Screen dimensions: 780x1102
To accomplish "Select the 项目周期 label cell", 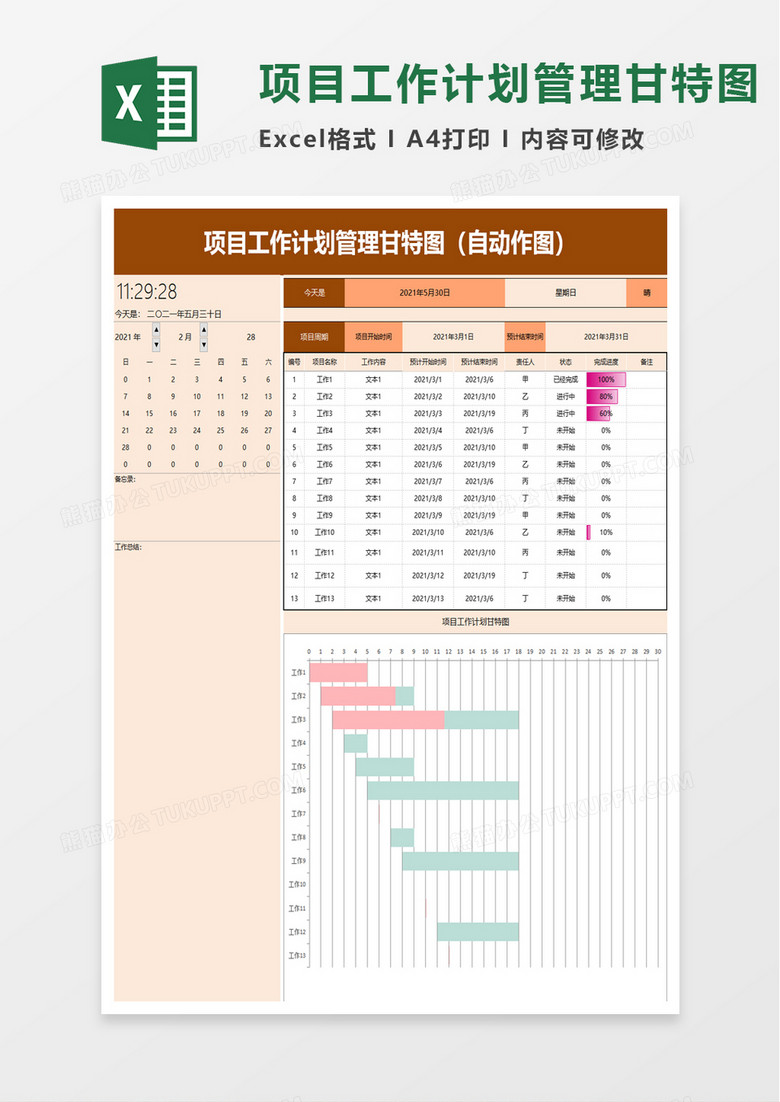I will [x=314, y=337].
